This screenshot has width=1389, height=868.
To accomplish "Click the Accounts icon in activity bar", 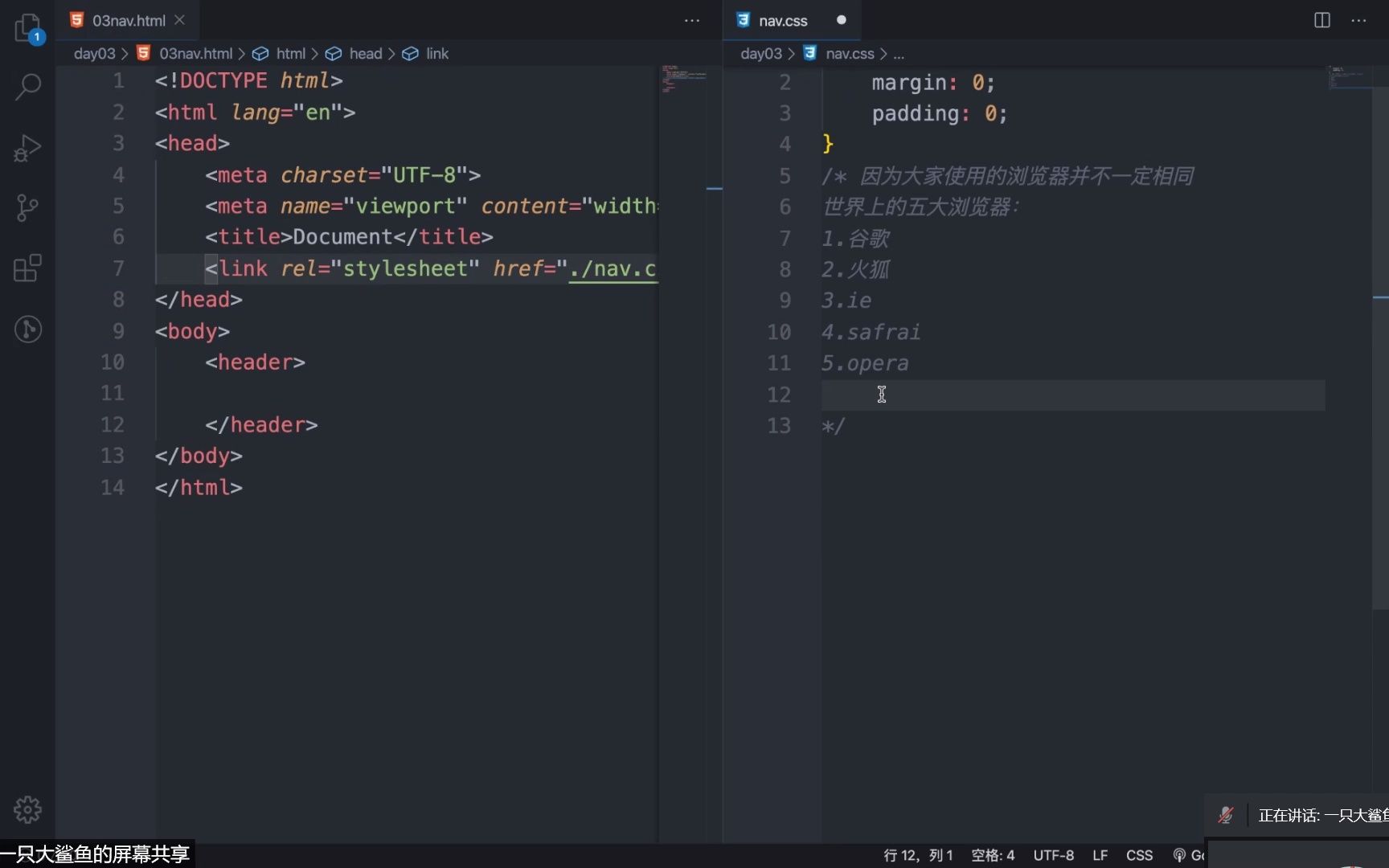I will [x=28, y=329].
